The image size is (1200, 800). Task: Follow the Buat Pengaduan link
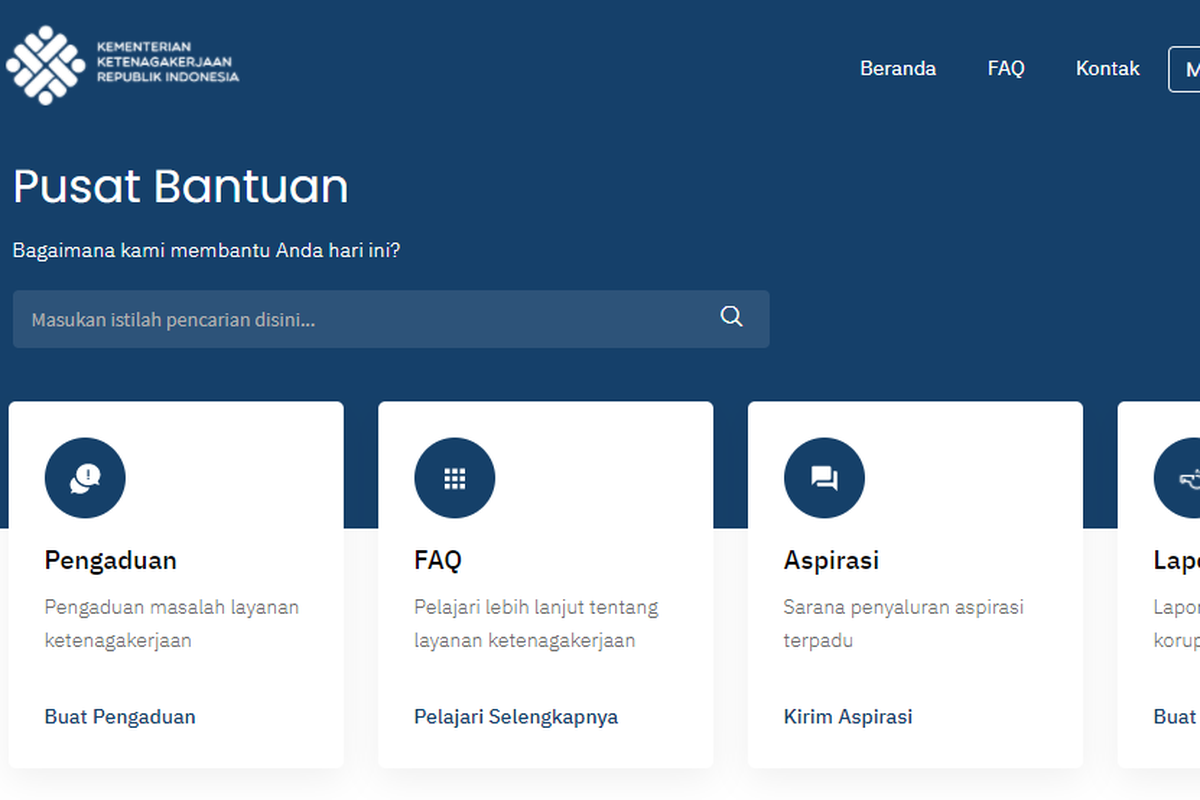pos(120,717)
